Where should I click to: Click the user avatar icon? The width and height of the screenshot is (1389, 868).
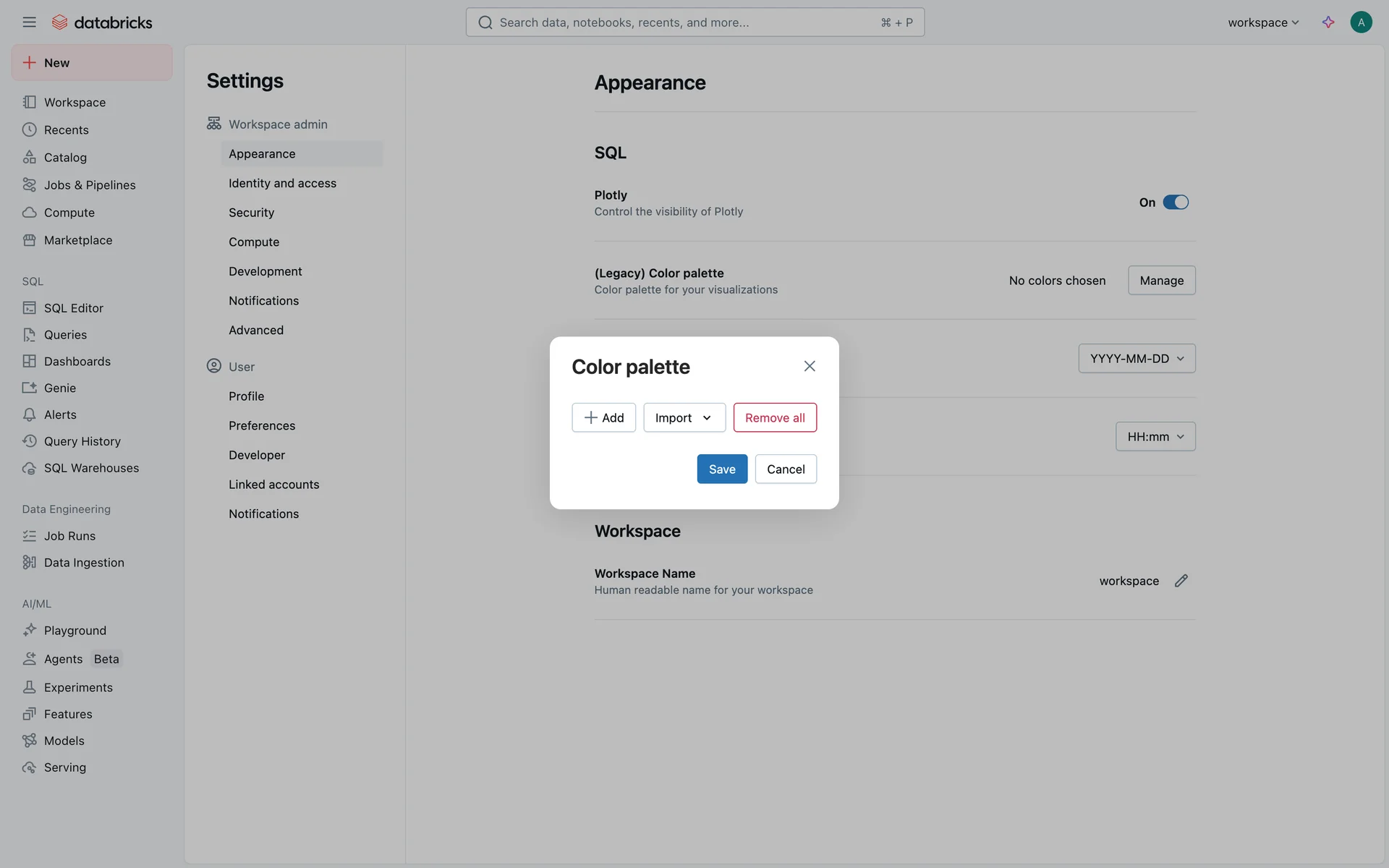[1361, 22]
